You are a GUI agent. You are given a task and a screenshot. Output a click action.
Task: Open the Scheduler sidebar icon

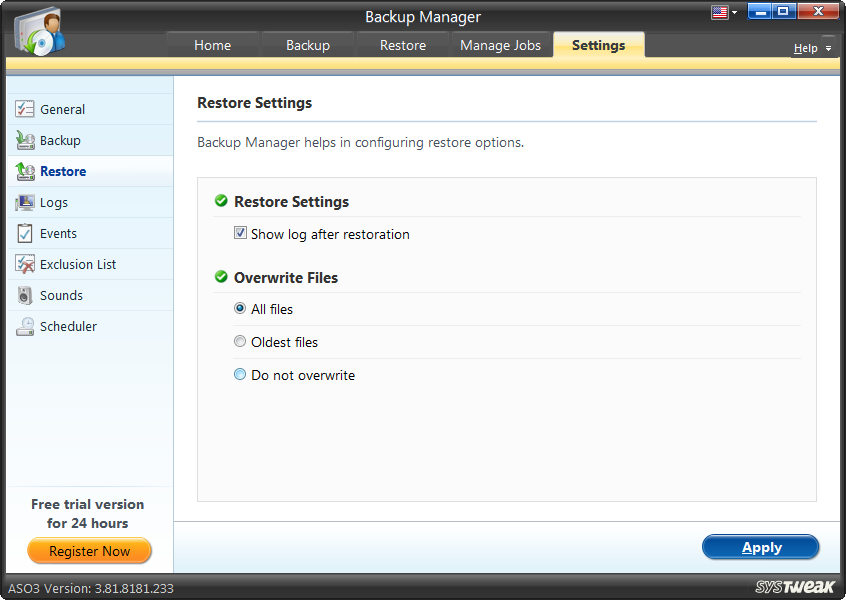click(25, 326)
